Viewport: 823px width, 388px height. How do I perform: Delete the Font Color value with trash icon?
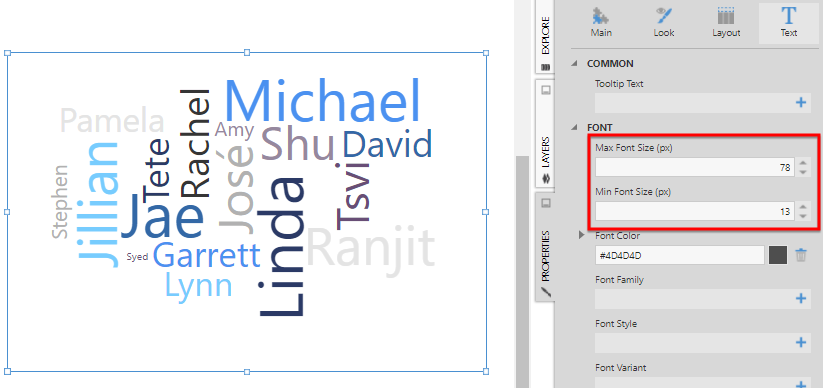click(800, 256)
